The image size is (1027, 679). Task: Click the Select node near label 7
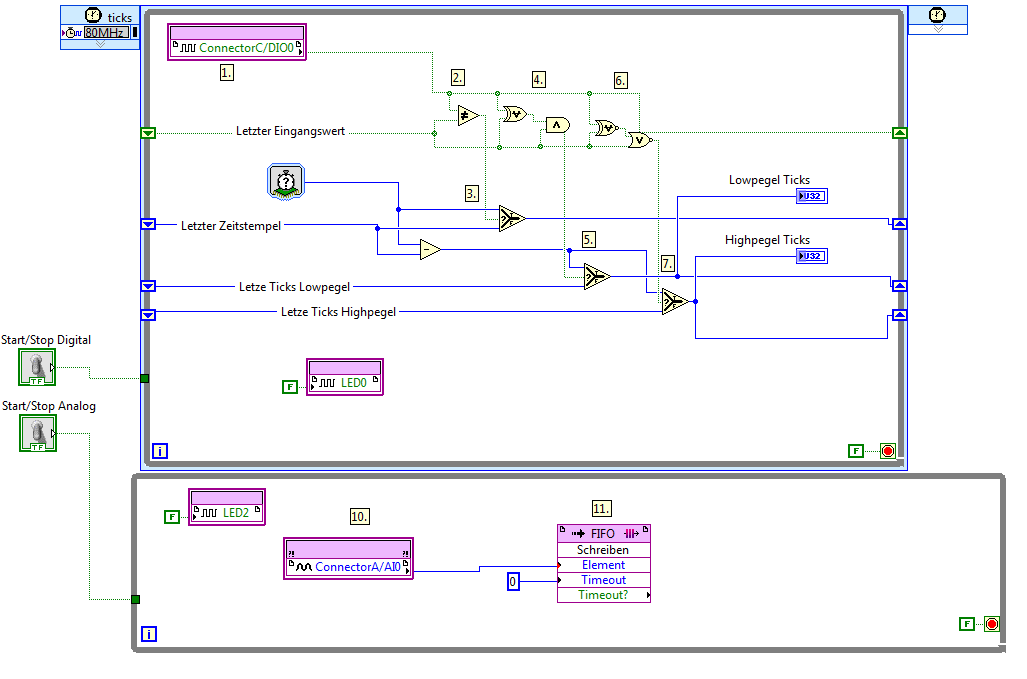[675, 301]
